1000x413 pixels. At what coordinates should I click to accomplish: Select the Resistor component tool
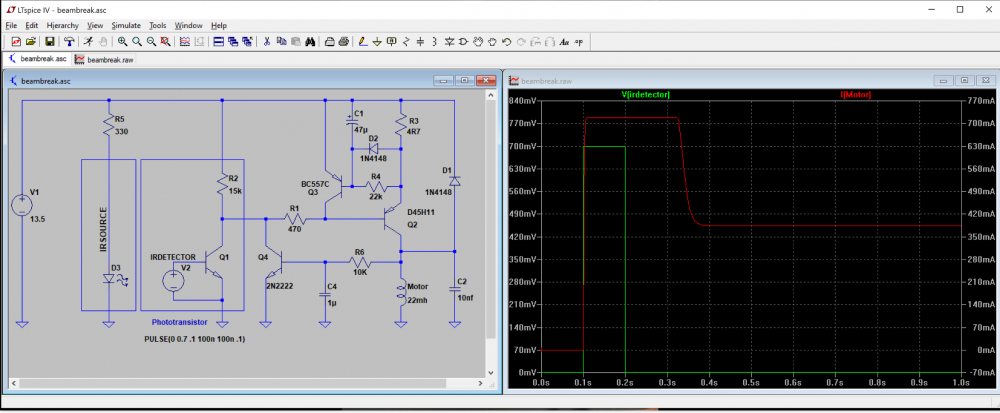(406, 41)
